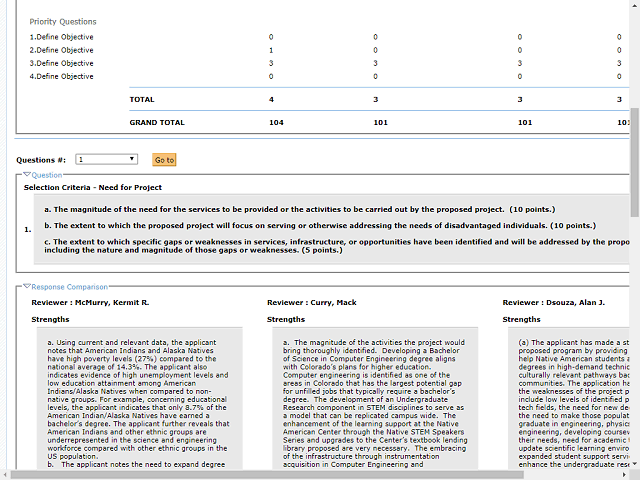Viewport: 640px width, 480px height.
Task: Open second Define Objective priority question
Action: point(62,50)
